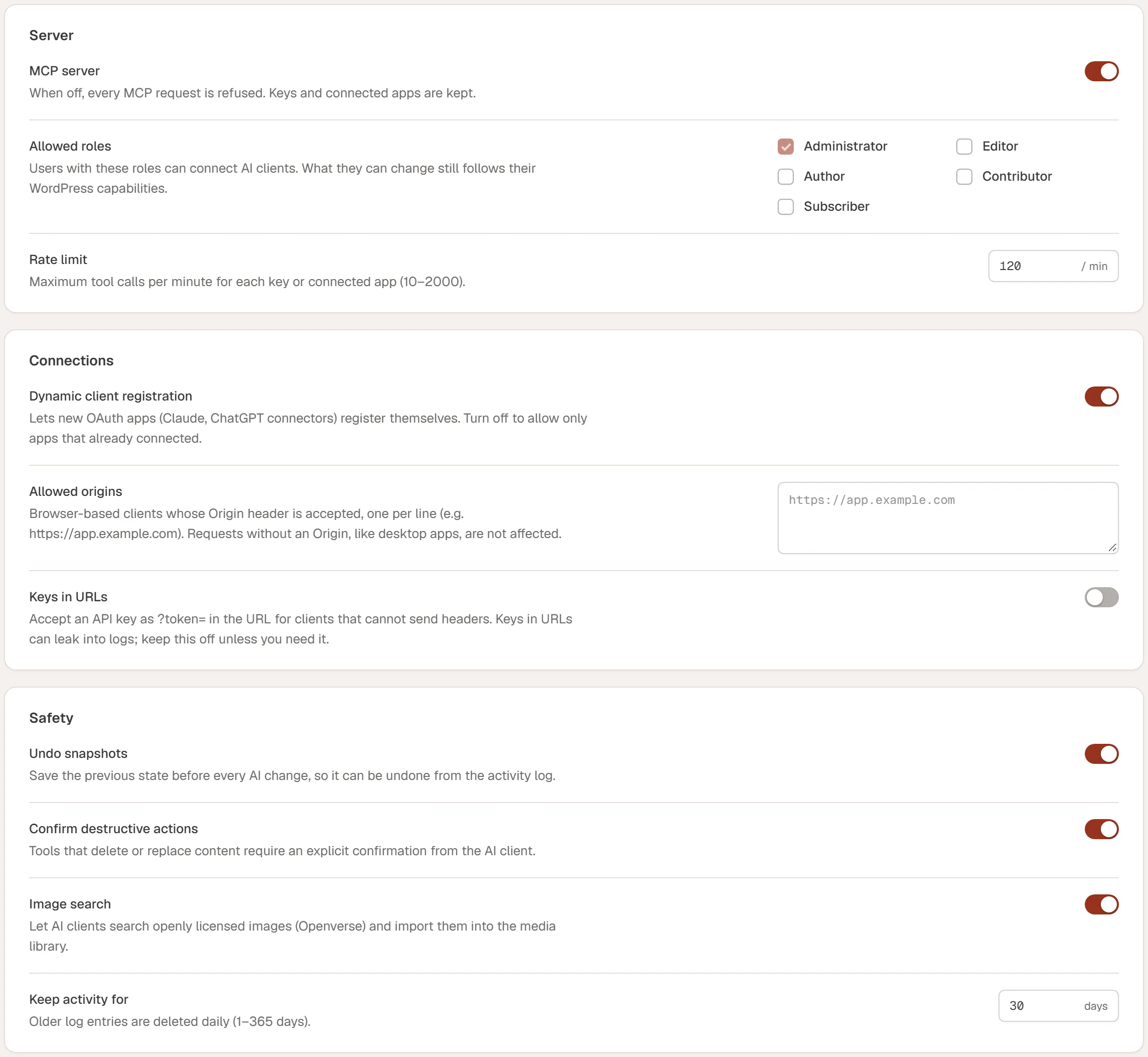Select the Subscriber role checkbox

pyautogui.click(x=786, y=206)
